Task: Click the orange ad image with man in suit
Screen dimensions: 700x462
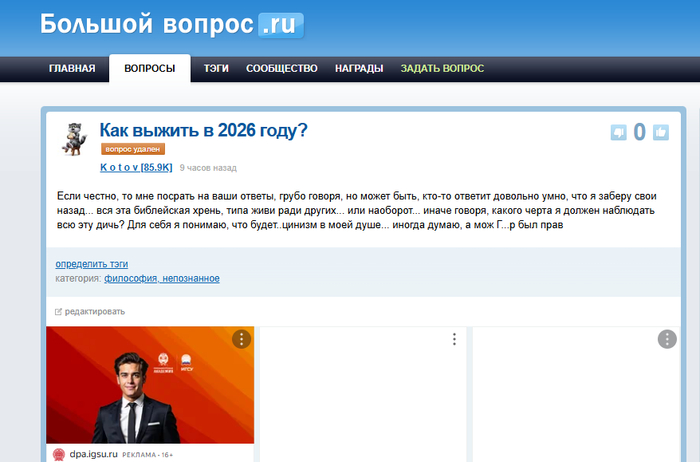Action: (150, 385)
